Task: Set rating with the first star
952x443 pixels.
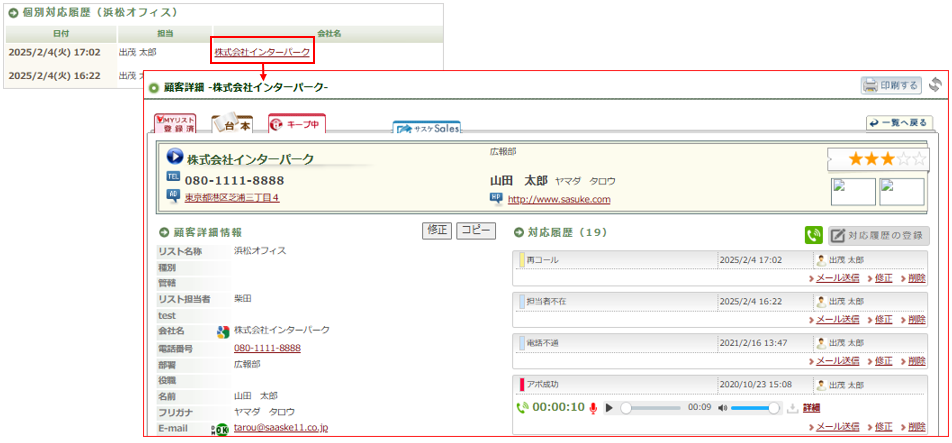Action: click(x=857, y=160)
